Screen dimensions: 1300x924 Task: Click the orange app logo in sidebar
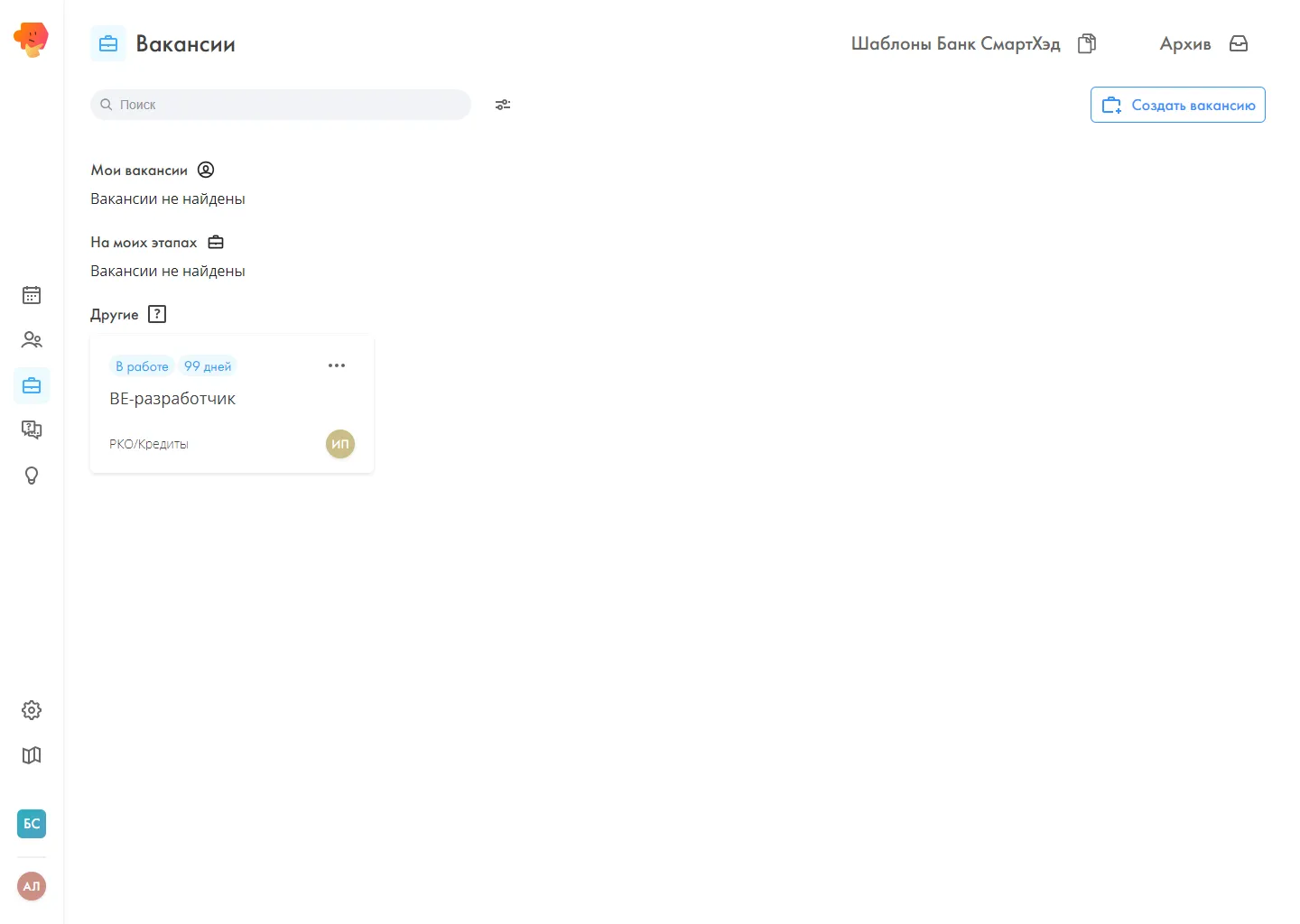coord(31,40)
